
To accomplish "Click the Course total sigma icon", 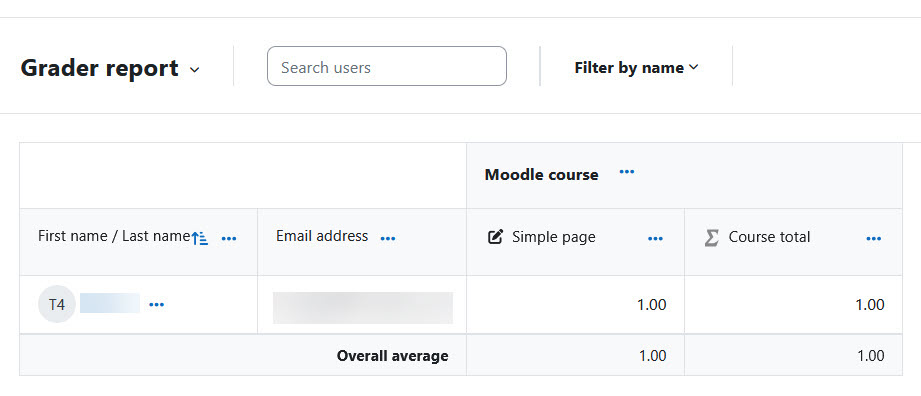I will (x=711, y=237).
